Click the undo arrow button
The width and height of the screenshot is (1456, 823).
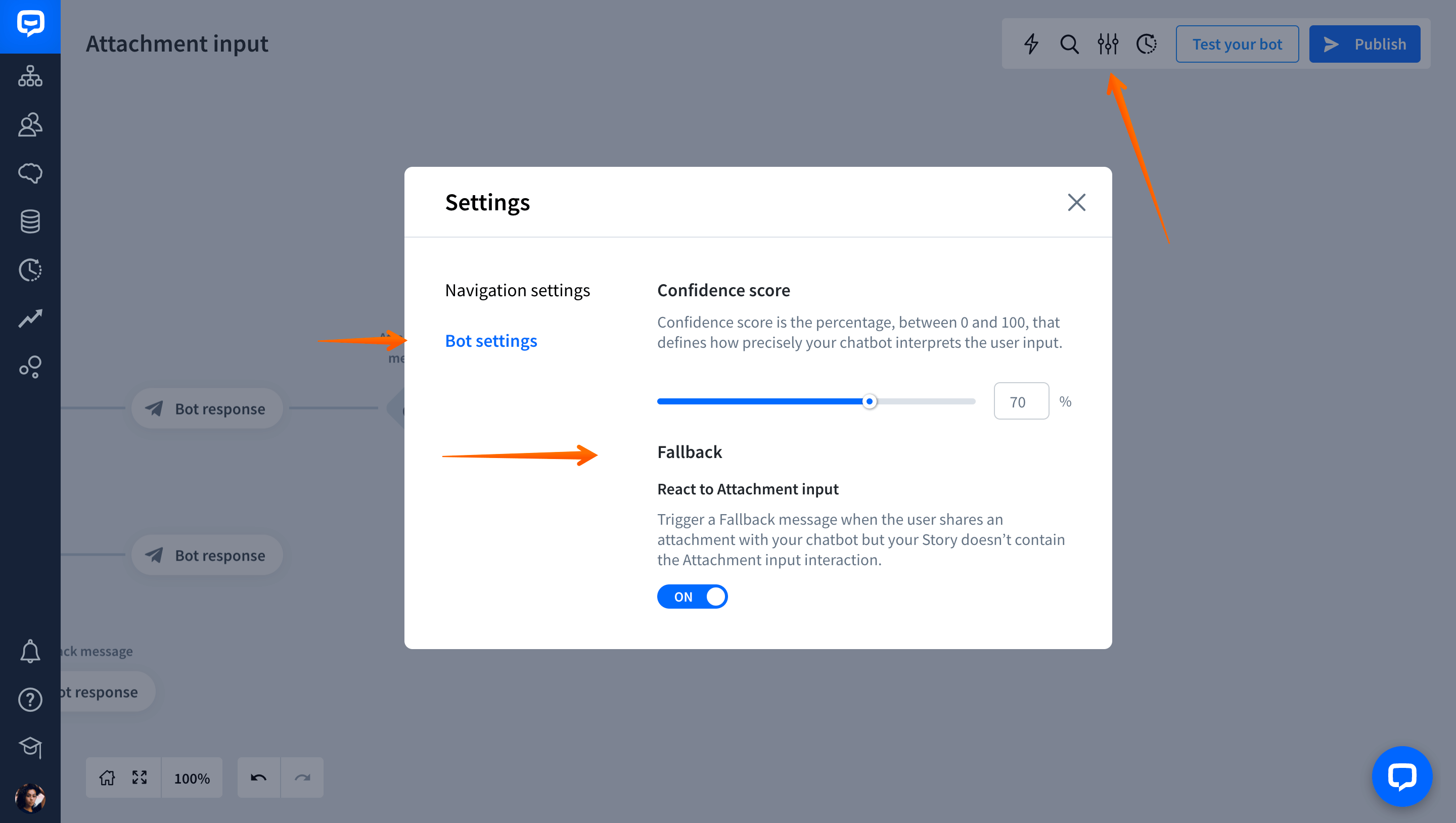[x=258, y=778]
